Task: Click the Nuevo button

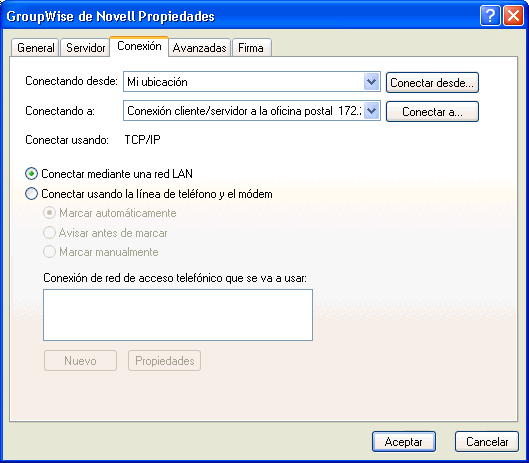Action: (x=80, y=361)
